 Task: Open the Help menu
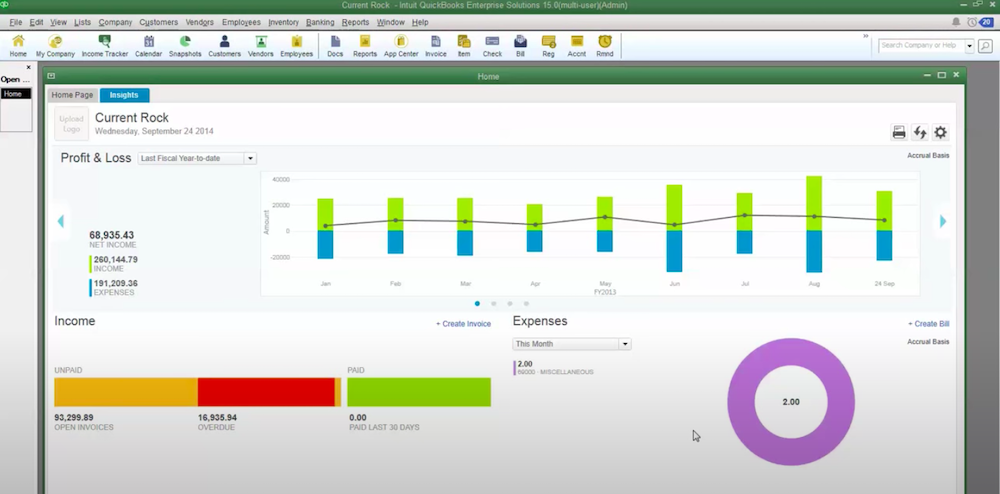[x=420, y=22]
